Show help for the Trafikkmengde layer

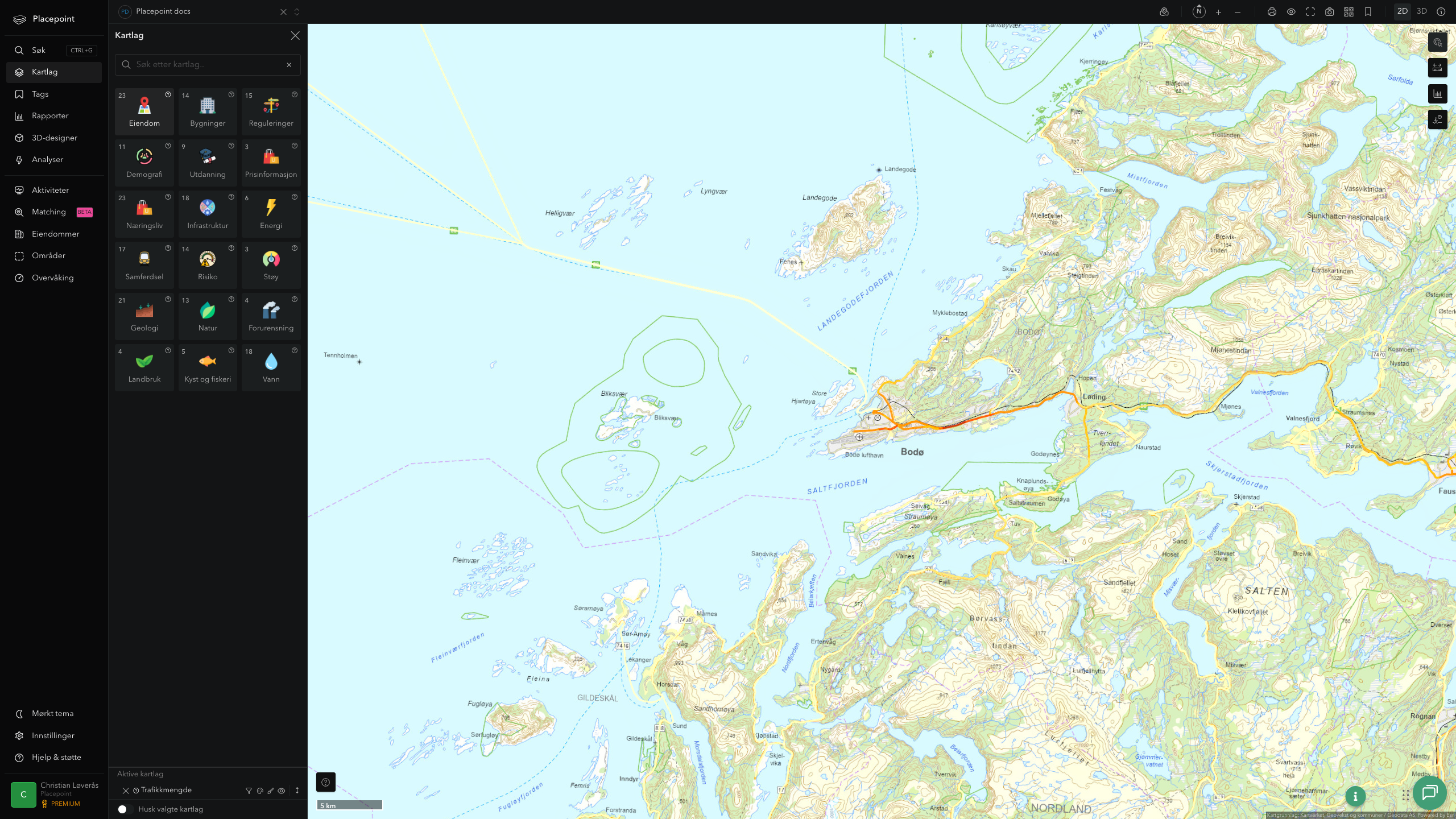tap(136, 791)
